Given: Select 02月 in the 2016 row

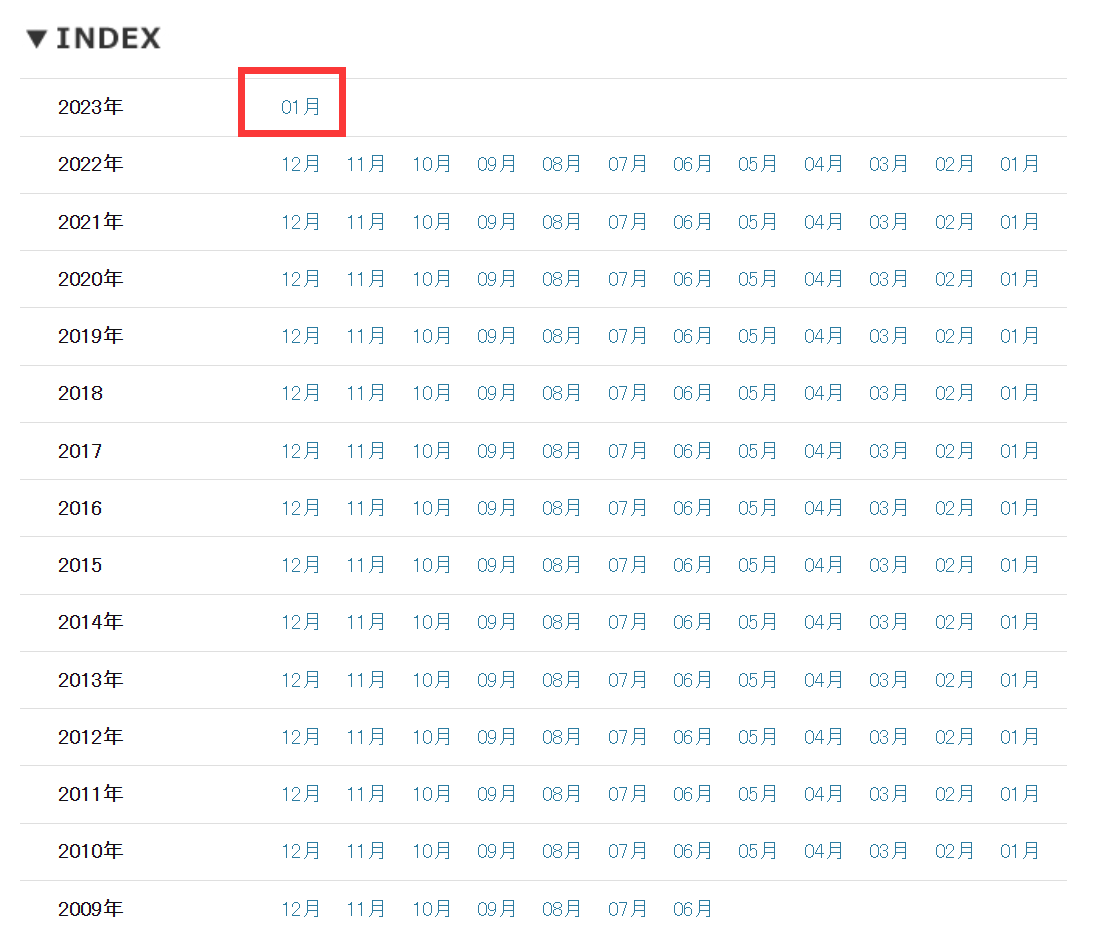Looking at the screenshot, I should coord(954,508).
